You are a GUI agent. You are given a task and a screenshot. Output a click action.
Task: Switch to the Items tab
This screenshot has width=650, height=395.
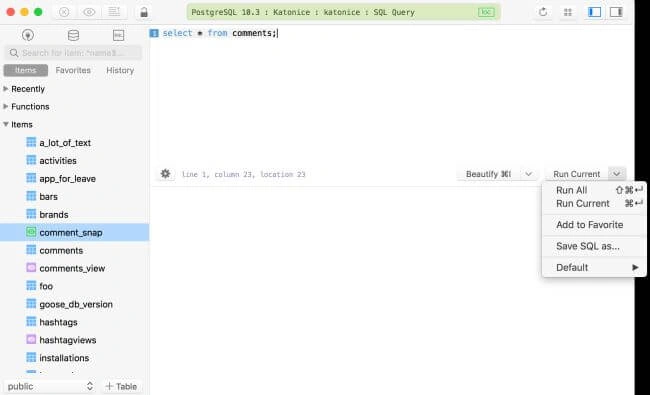26,70
